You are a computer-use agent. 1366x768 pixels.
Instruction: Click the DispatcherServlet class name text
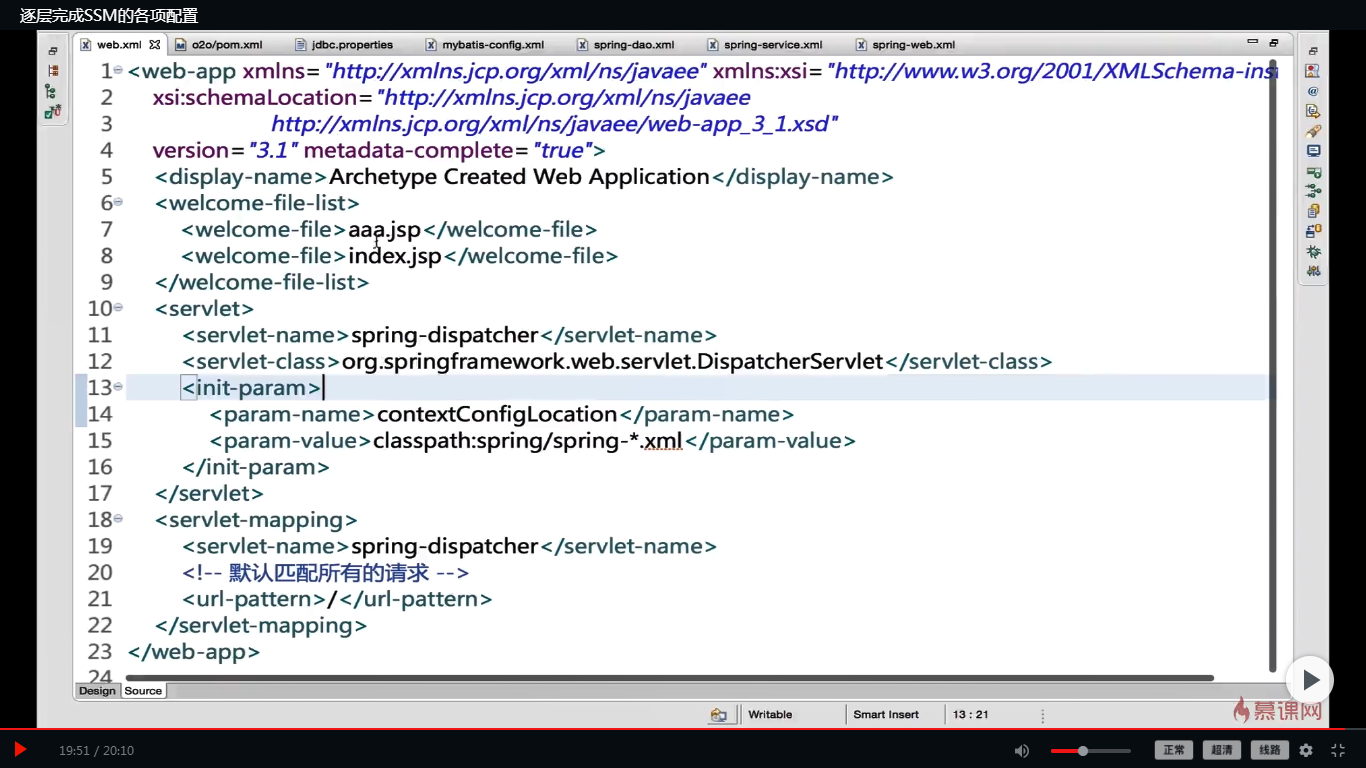point(790,362)
